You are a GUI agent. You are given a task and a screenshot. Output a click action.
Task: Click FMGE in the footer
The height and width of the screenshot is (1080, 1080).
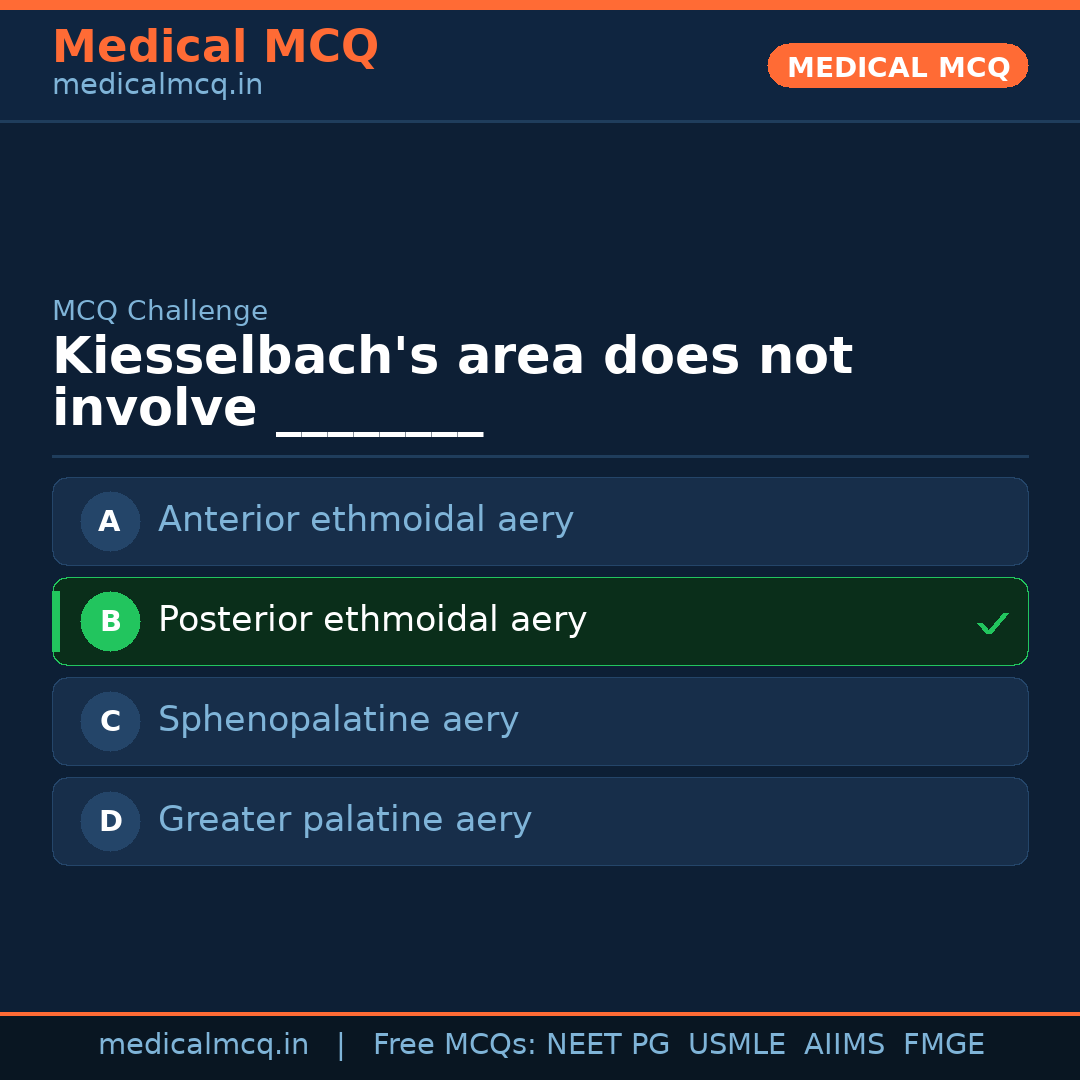click(x=943, y=1045)
